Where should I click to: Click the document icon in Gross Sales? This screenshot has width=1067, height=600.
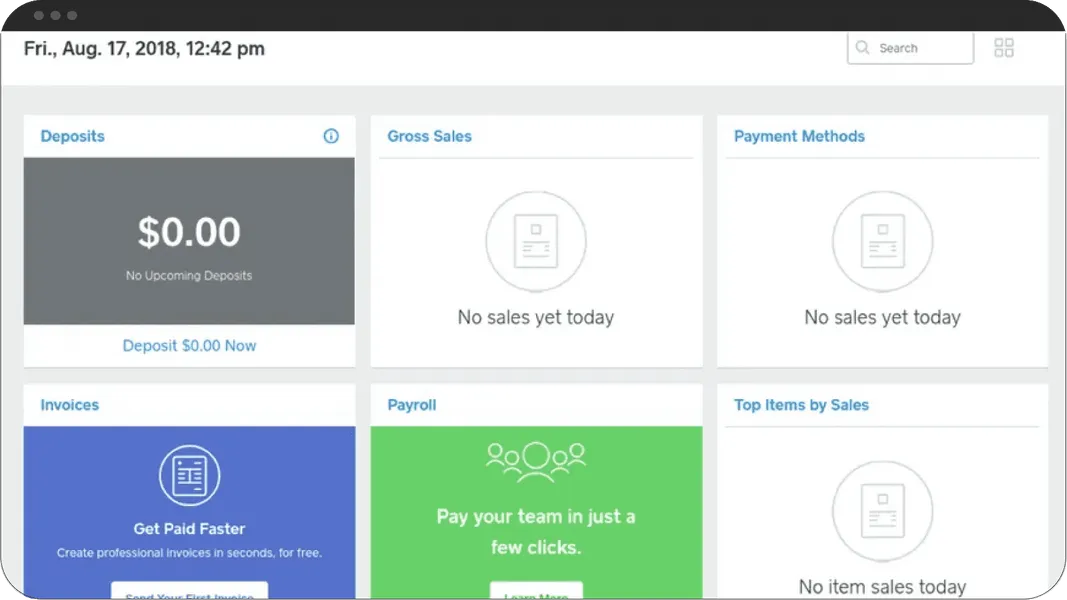[535, 240]
